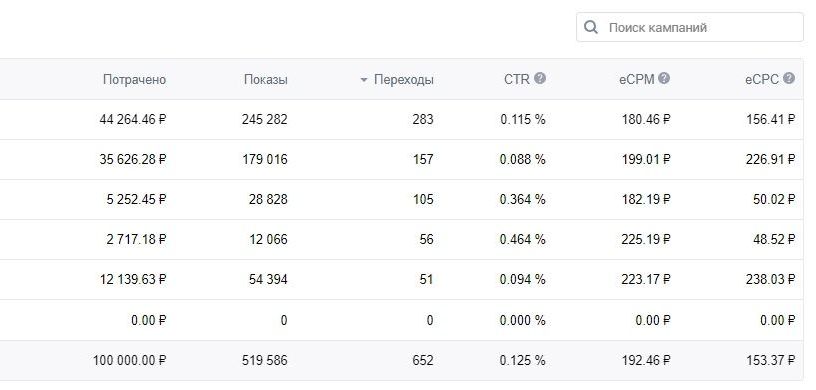
Task: Toggle the sort arrow beside Переходы
Action: (x=364, y=80)
